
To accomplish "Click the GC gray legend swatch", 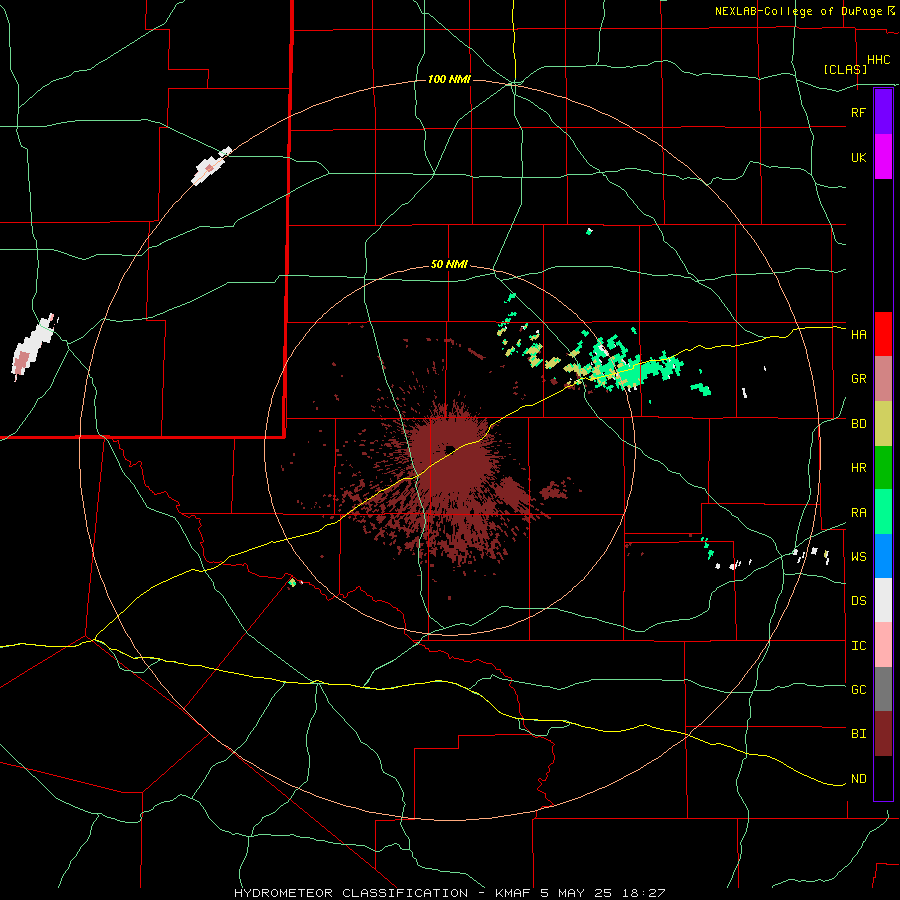I will 883,689.
